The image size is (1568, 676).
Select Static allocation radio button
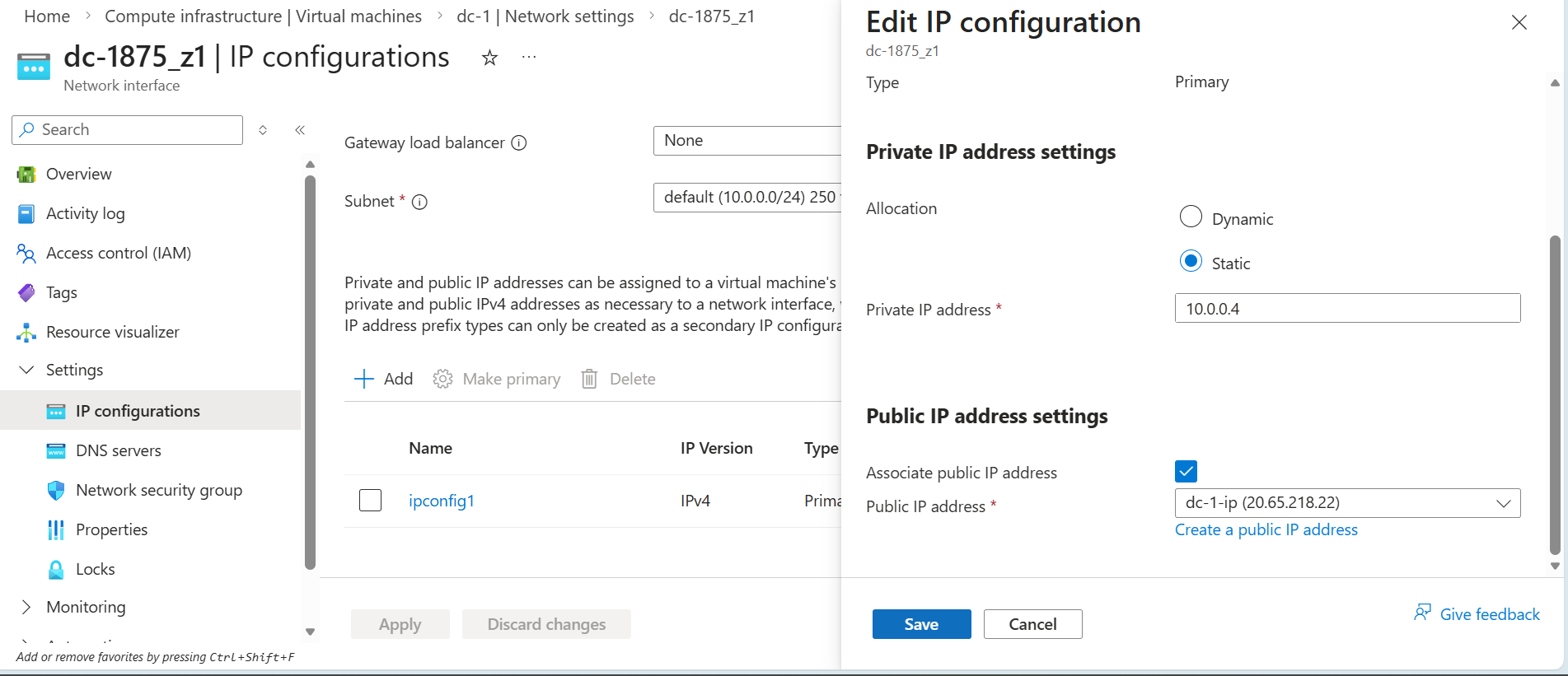[x=1191, y=261]
